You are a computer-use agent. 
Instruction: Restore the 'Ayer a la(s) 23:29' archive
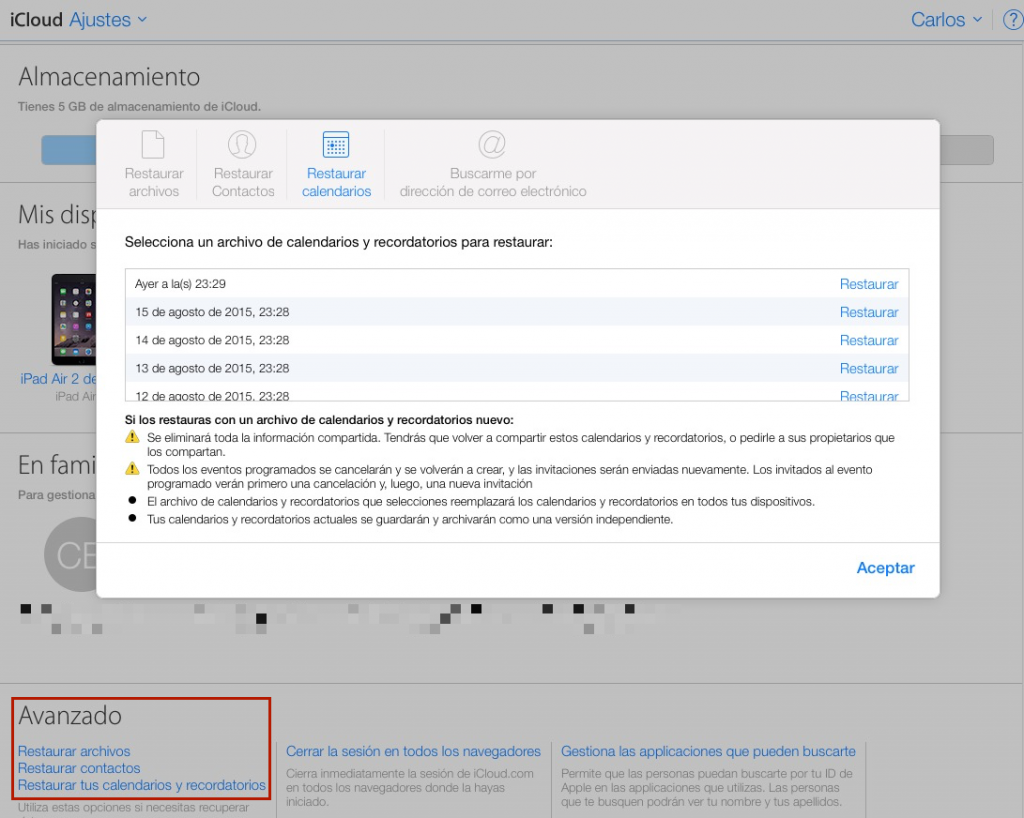(x=869, y=284)
